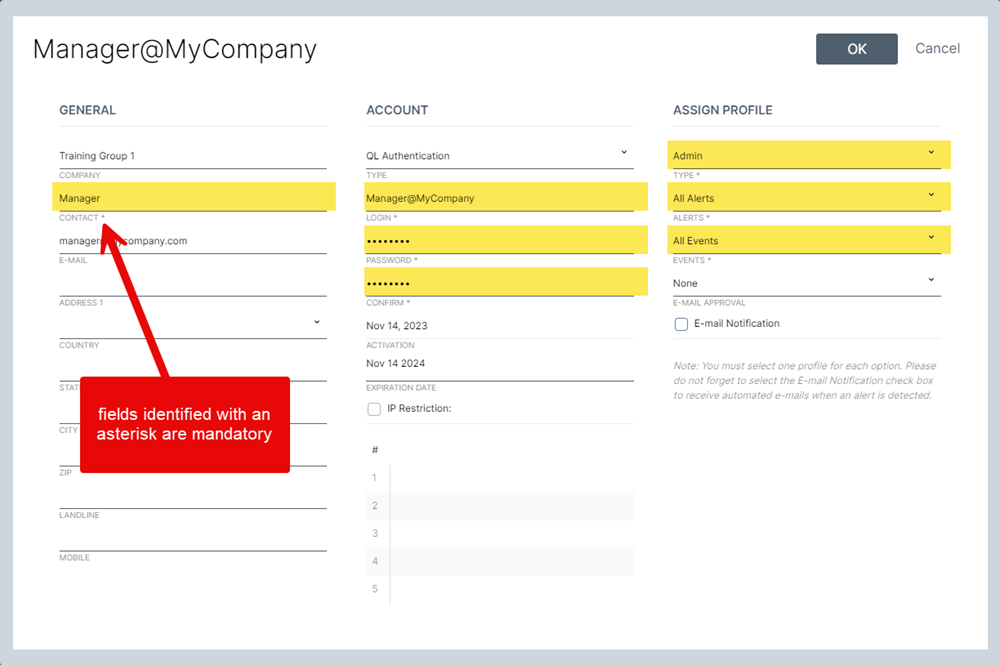Click the OK button

(x=857, y=49)
